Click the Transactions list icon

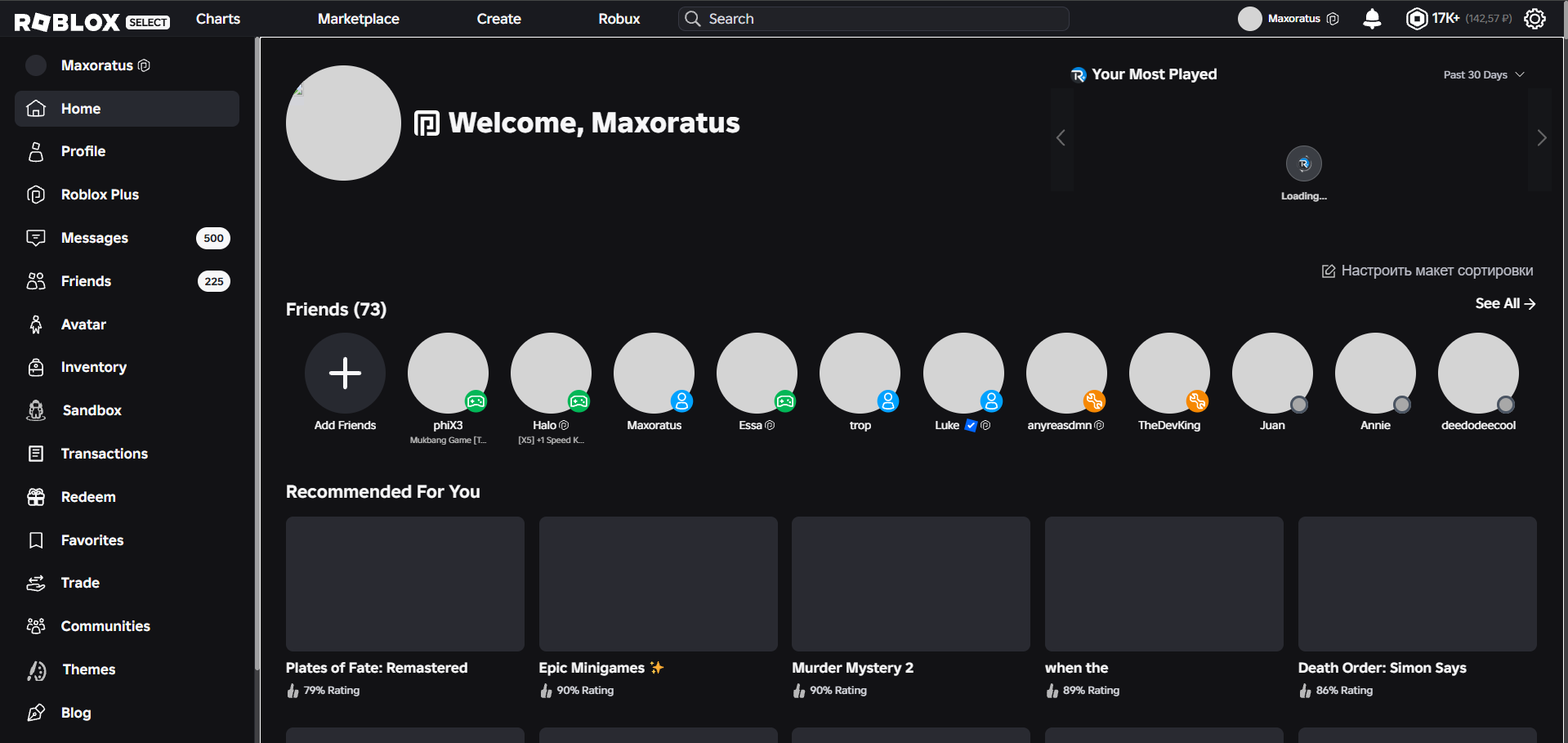coord(36,454)
